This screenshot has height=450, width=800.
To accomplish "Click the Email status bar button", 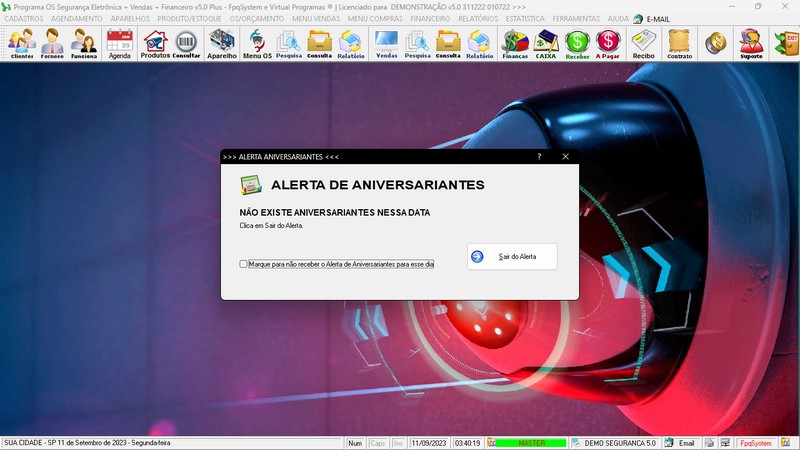I will [681, 443].
